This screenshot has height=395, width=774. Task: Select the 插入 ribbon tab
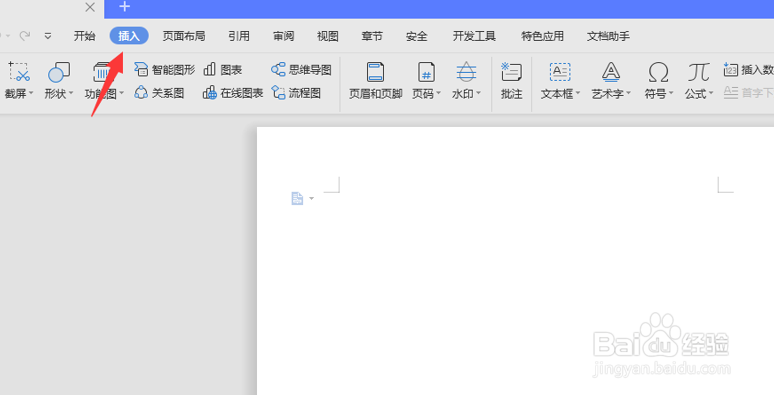click(x=129, y=36)
